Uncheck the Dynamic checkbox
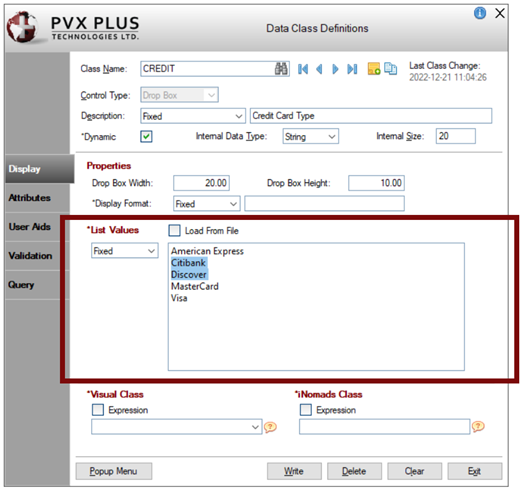This screenshot has height=490, width=523. [146, 136]
